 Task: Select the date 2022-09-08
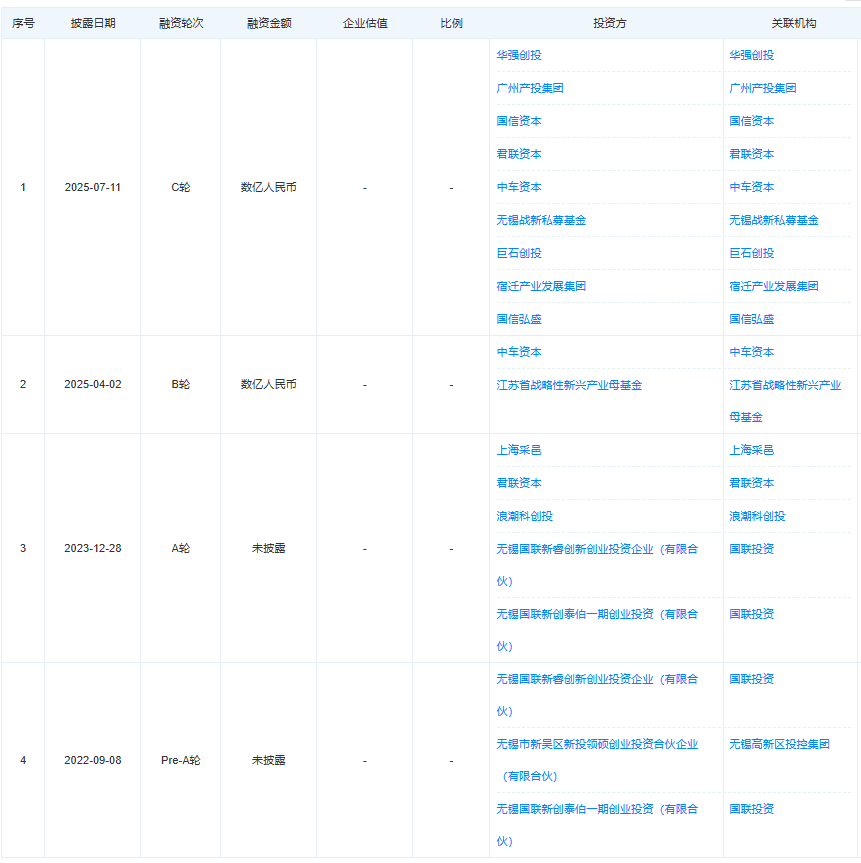tap(92, 760)
